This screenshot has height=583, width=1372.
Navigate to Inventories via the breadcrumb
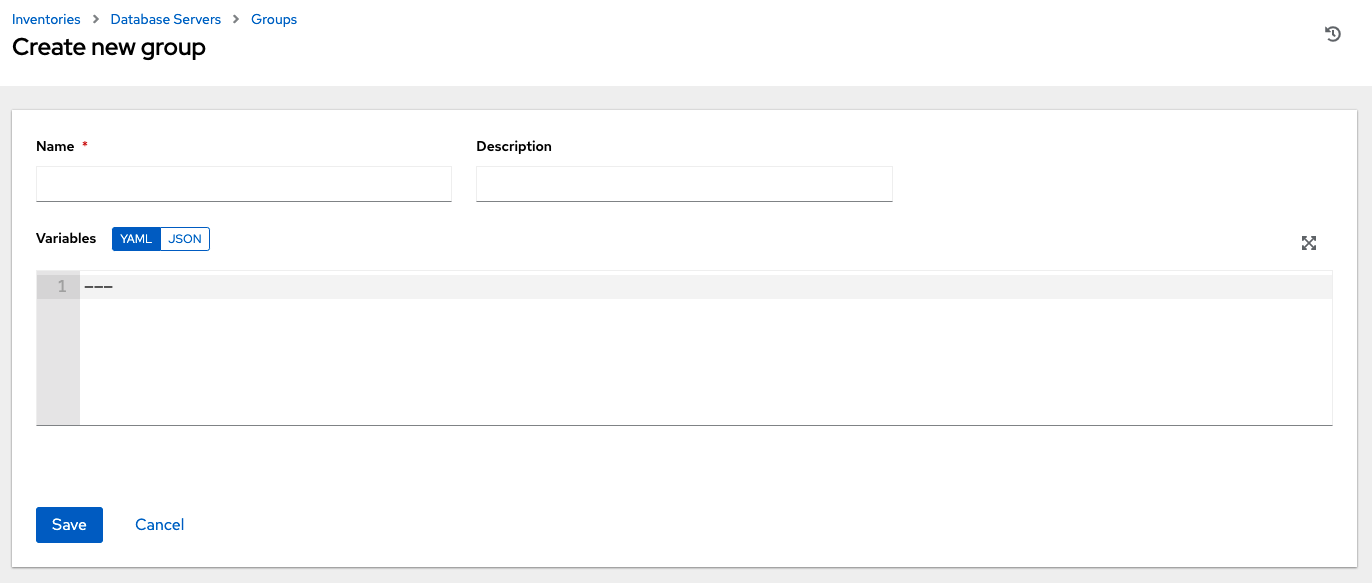click(46, 18)
